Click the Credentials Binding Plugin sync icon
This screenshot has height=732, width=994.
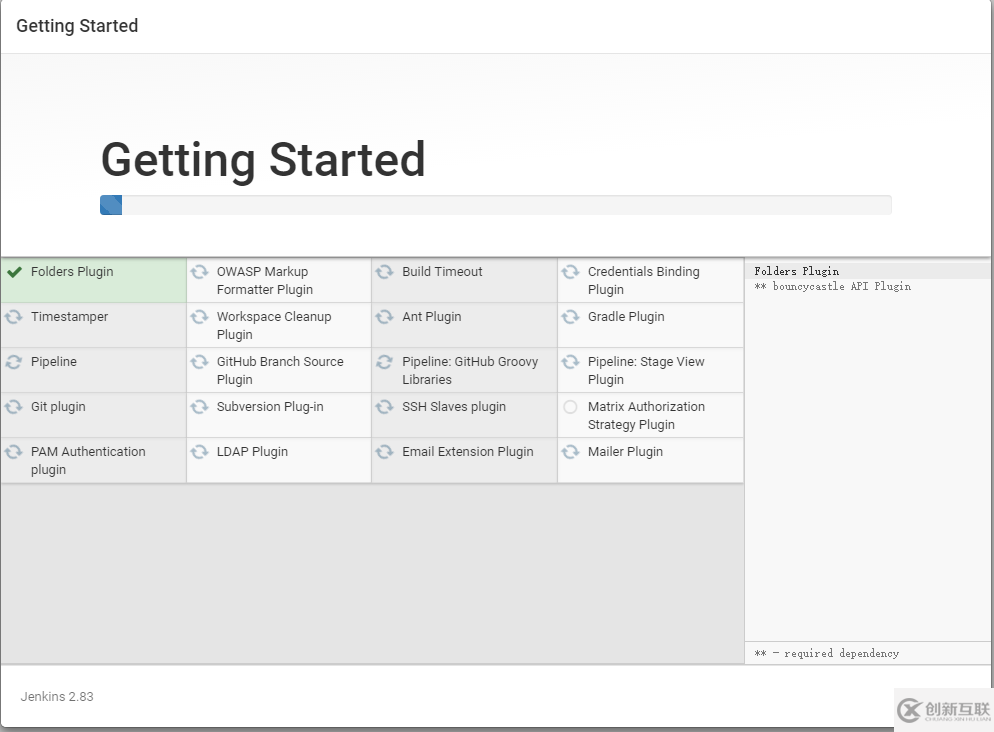(571, 272)
